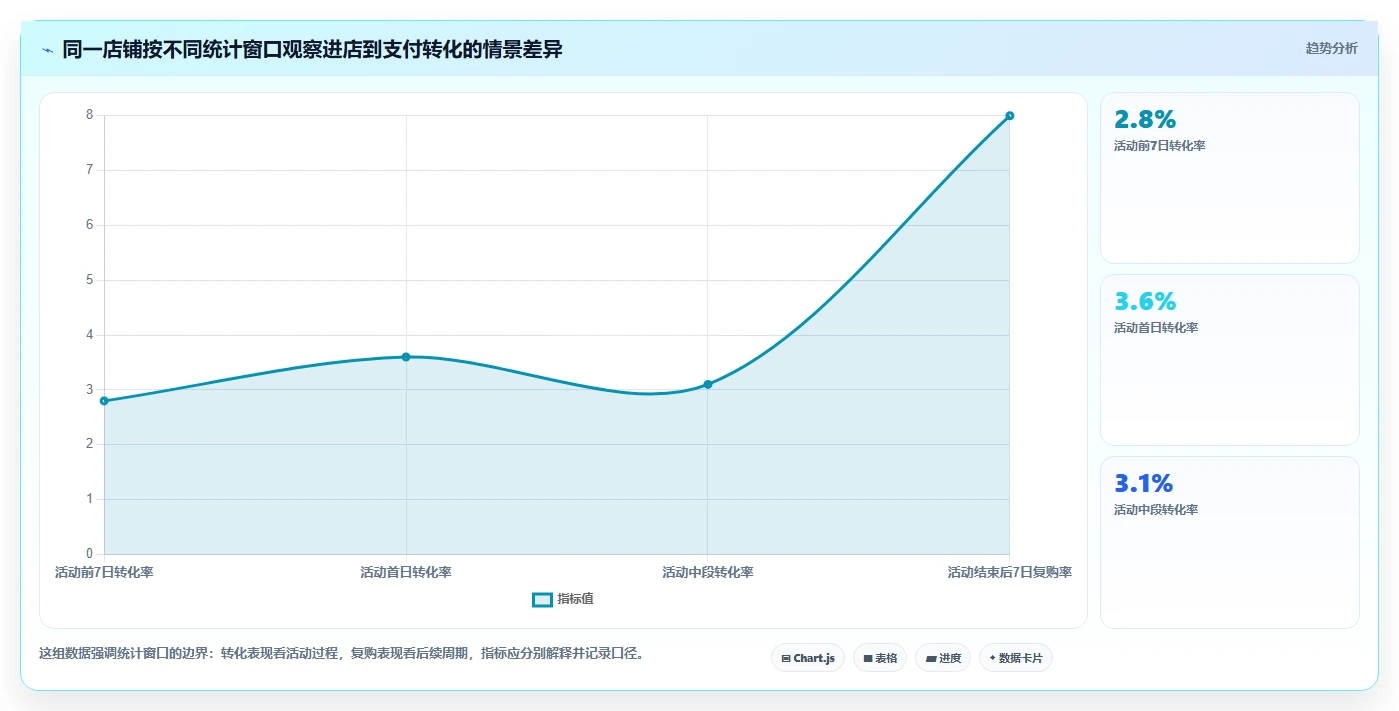1399x711 pixels.
Task: Click the data point for 活动结束后7日复购率
Action: pos(1009,116)
